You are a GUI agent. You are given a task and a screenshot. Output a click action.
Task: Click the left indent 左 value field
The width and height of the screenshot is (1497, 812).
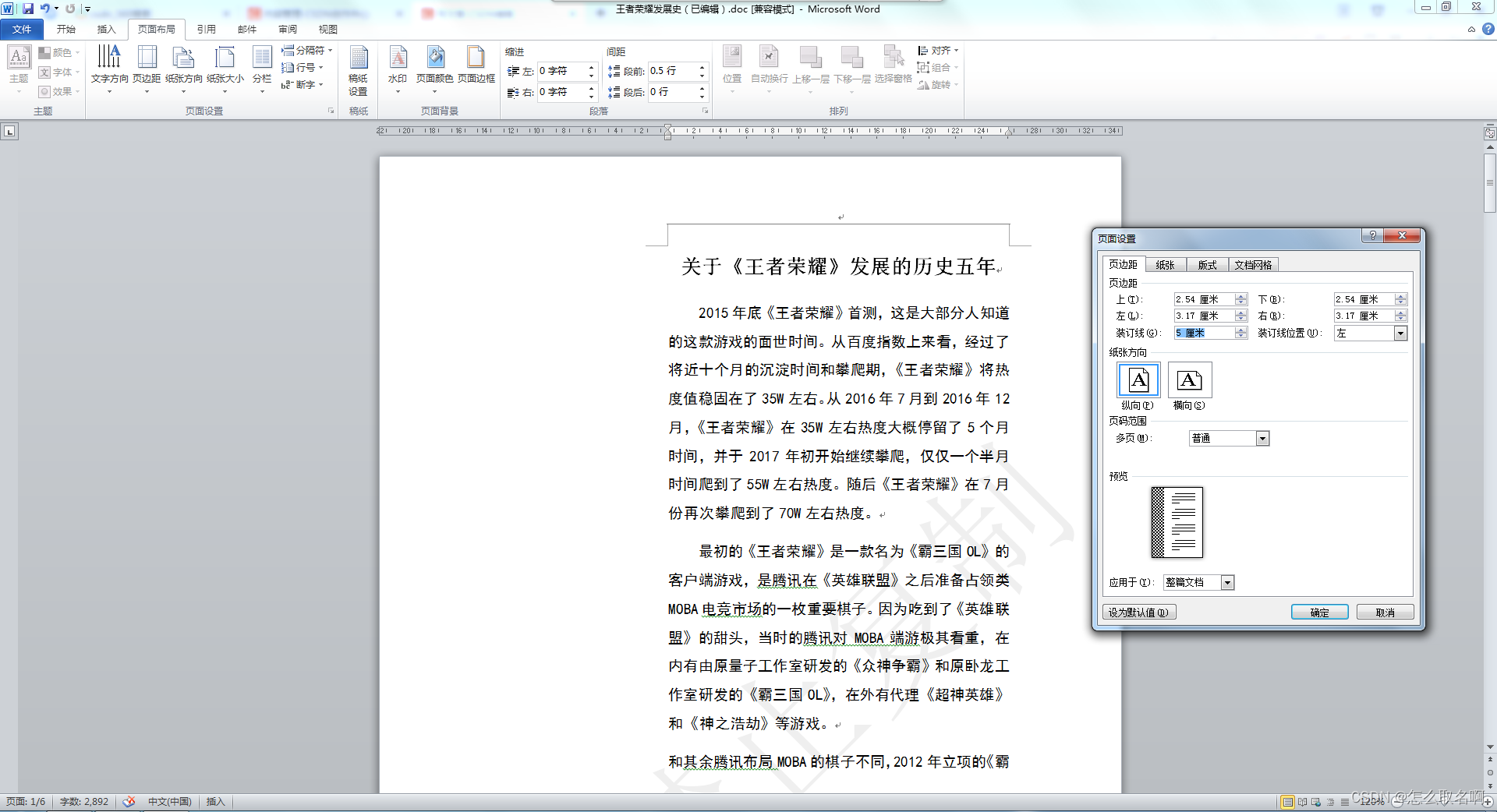click(561, 71)
